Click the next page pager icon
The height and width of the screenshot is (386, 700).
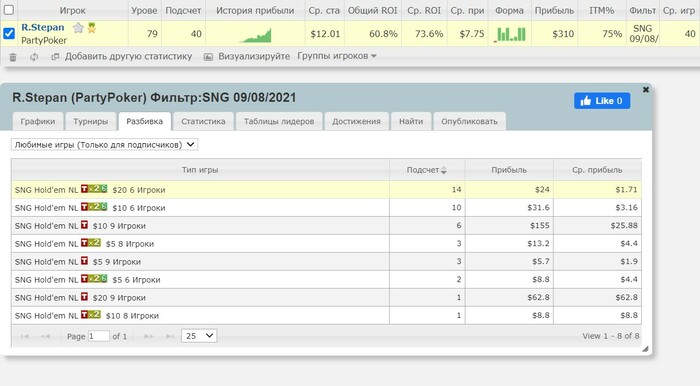[149, 336]
